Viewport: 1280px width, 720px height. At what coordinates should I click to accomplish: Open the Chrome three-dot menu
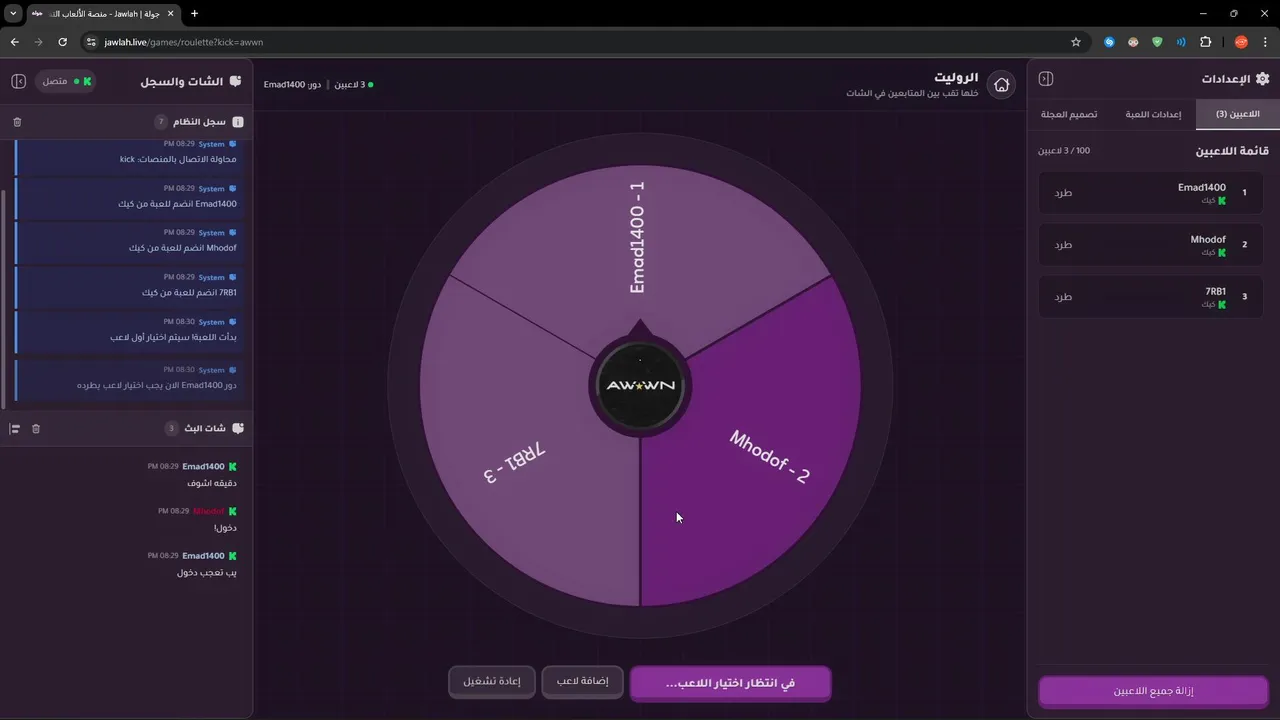point(1265,42)
